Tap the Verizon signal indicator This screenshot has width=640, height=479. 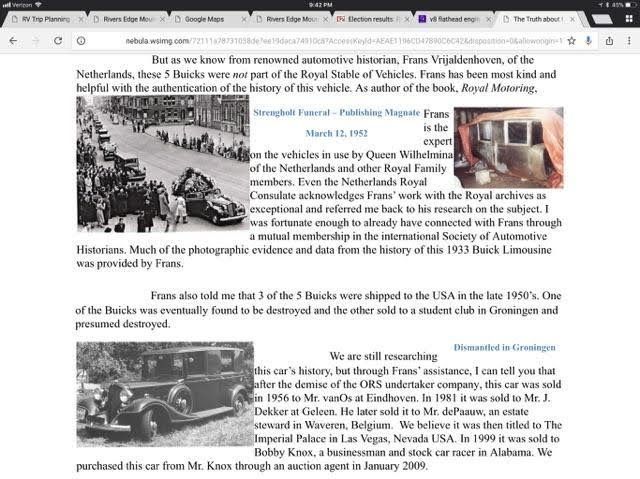pyautogui.click(x=17, y=5)
